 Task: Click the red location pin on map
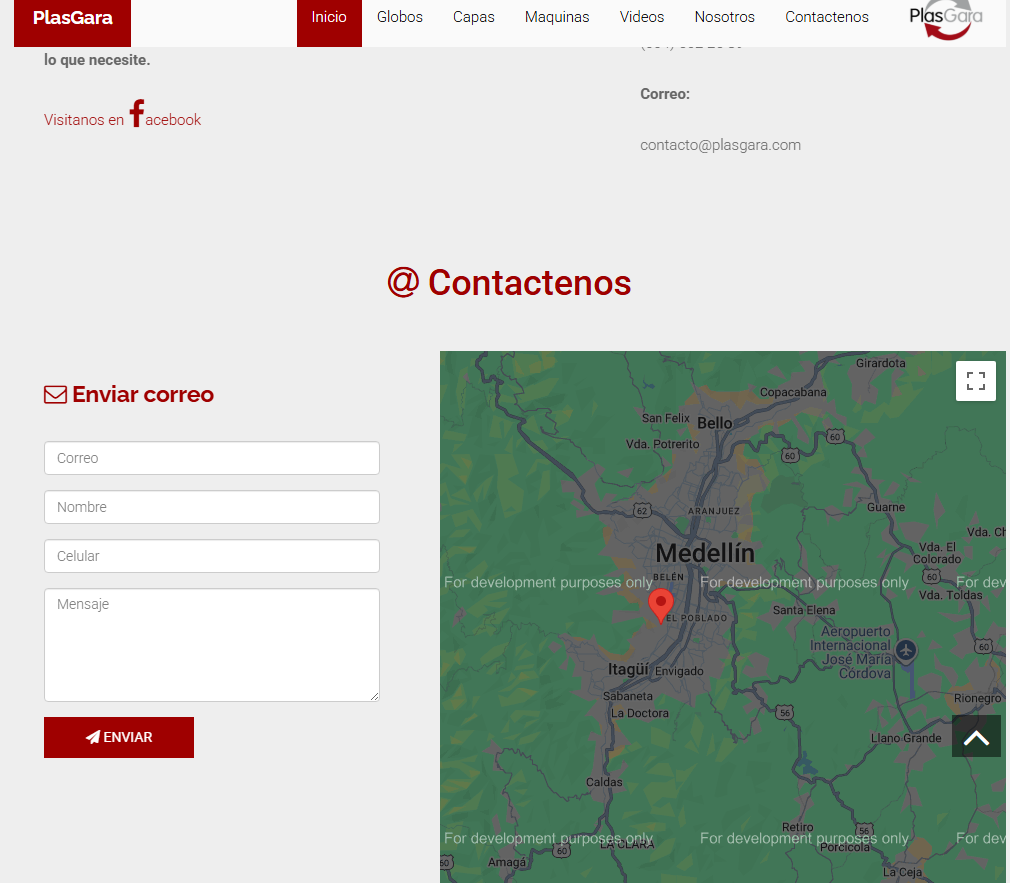pos(660,604)
